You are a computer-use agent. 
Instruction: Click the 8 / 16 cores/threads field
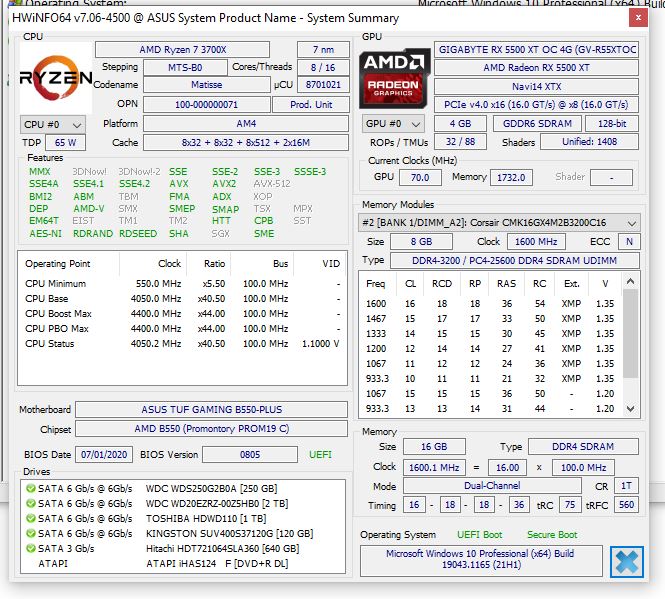coord(323,67)
